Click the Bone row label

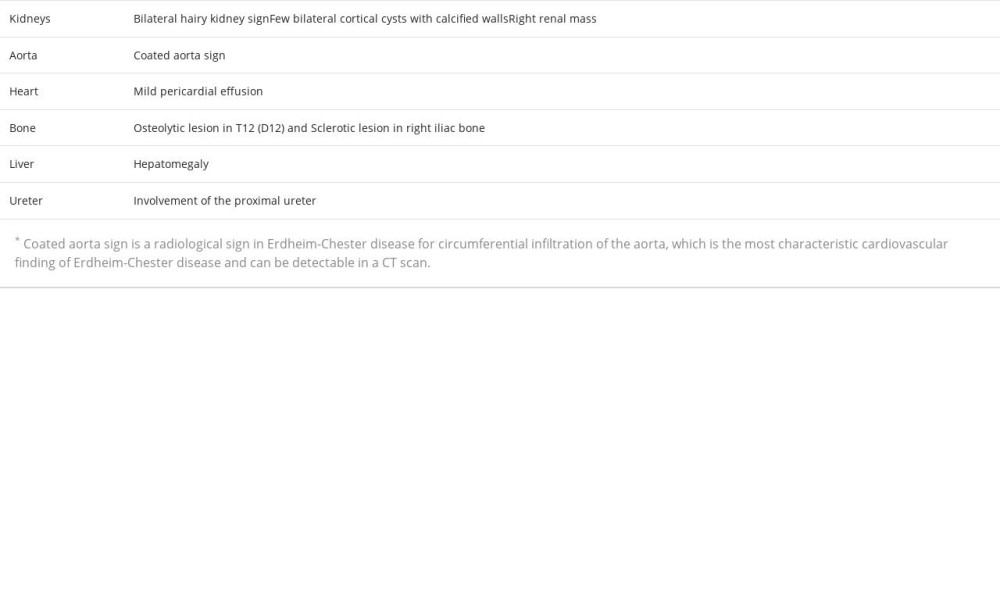point(22,128)
